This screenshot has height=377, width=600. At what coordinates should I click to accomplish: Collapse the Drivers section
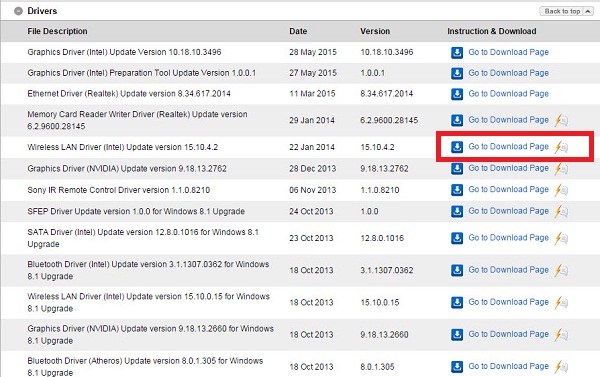tap(18, 11)
